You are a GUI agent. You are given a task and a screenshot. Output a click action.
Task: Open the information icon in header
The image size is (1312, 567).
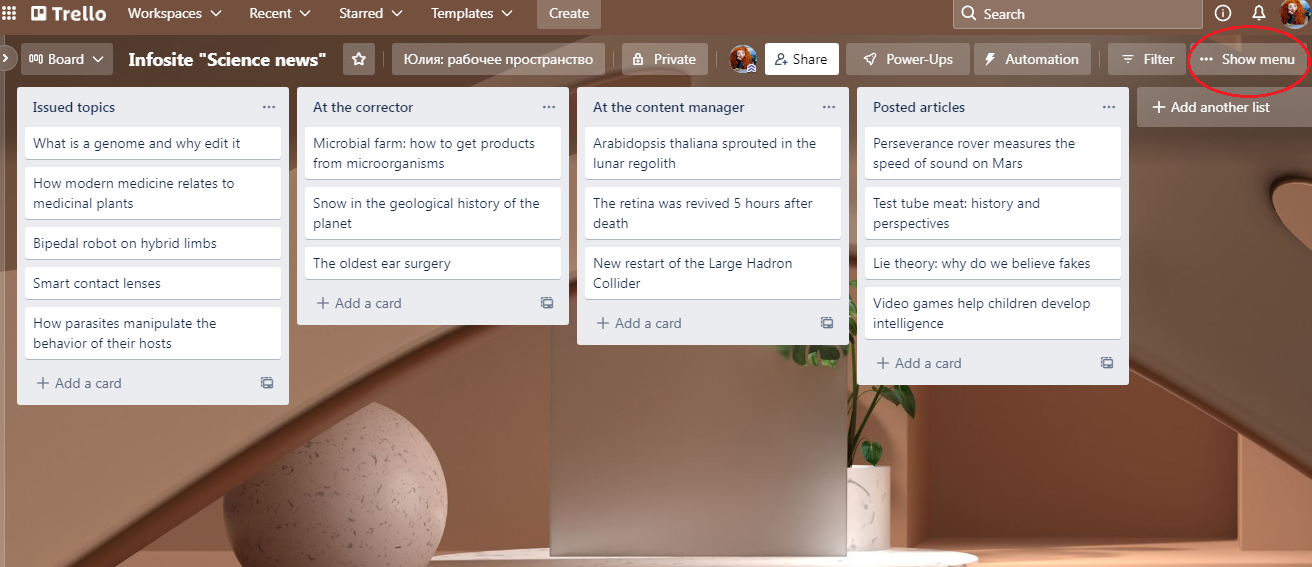(1222, 14)
